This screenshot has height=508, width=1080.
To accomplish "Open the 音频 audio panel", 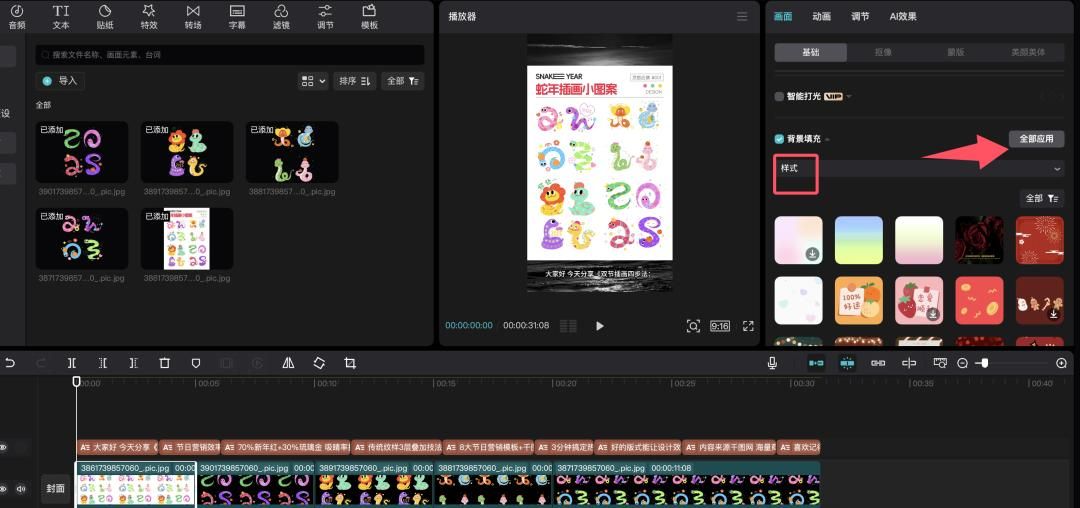I will click(17, 17).
